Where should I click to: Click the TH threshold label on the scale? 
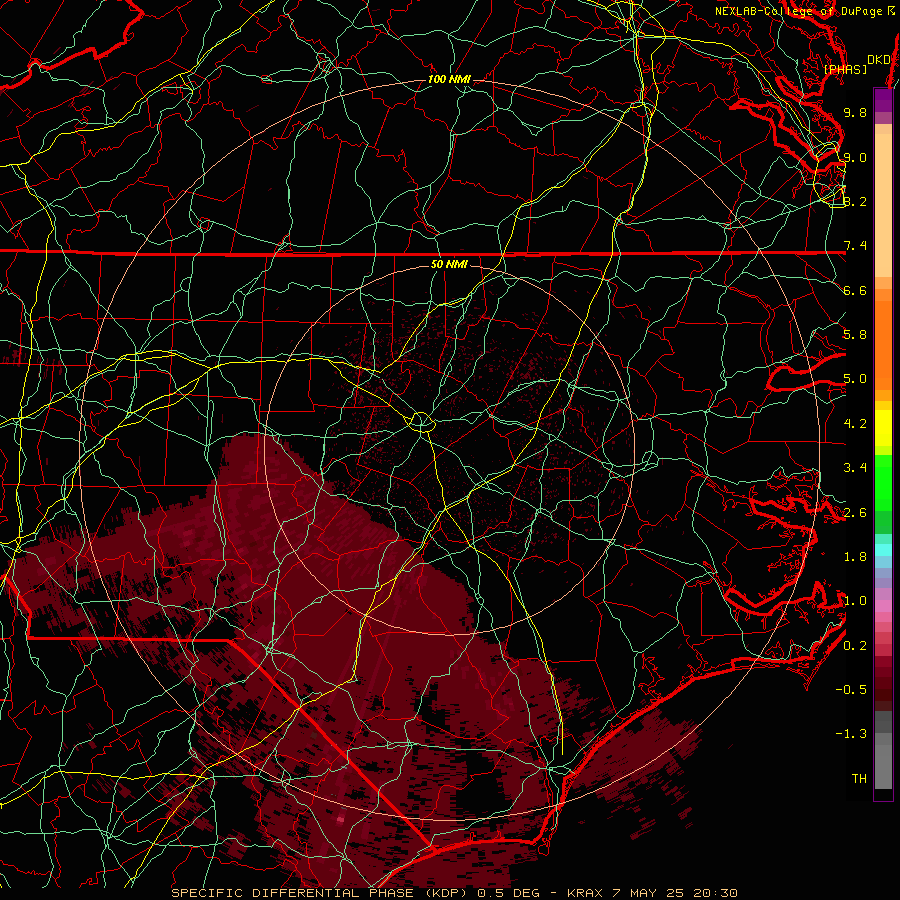pyautogui.click(x=859, y=779)
